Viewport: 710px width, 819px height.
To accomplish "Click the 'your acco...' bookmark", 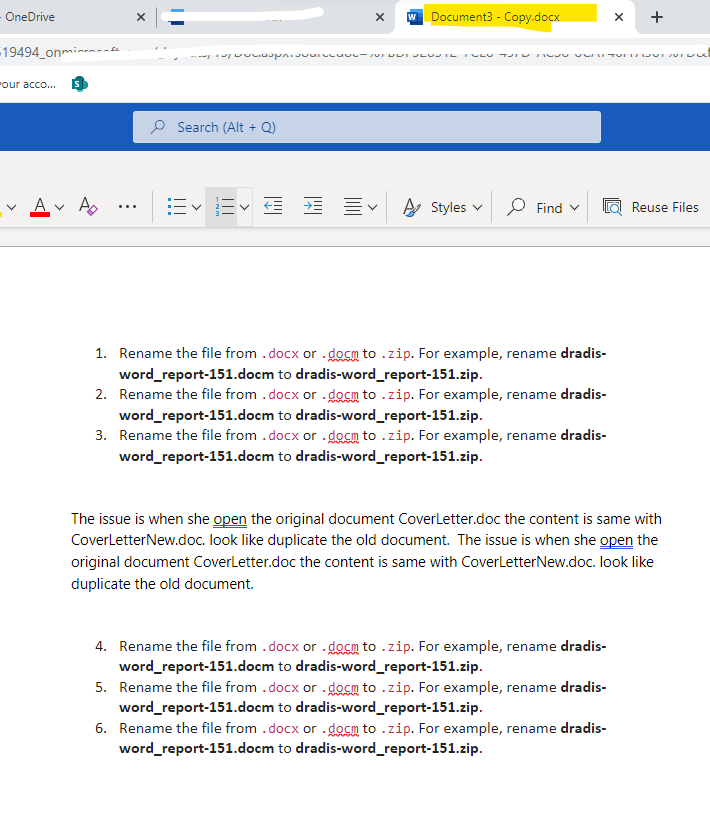I will pyautogui.click(x=27, y=84).
